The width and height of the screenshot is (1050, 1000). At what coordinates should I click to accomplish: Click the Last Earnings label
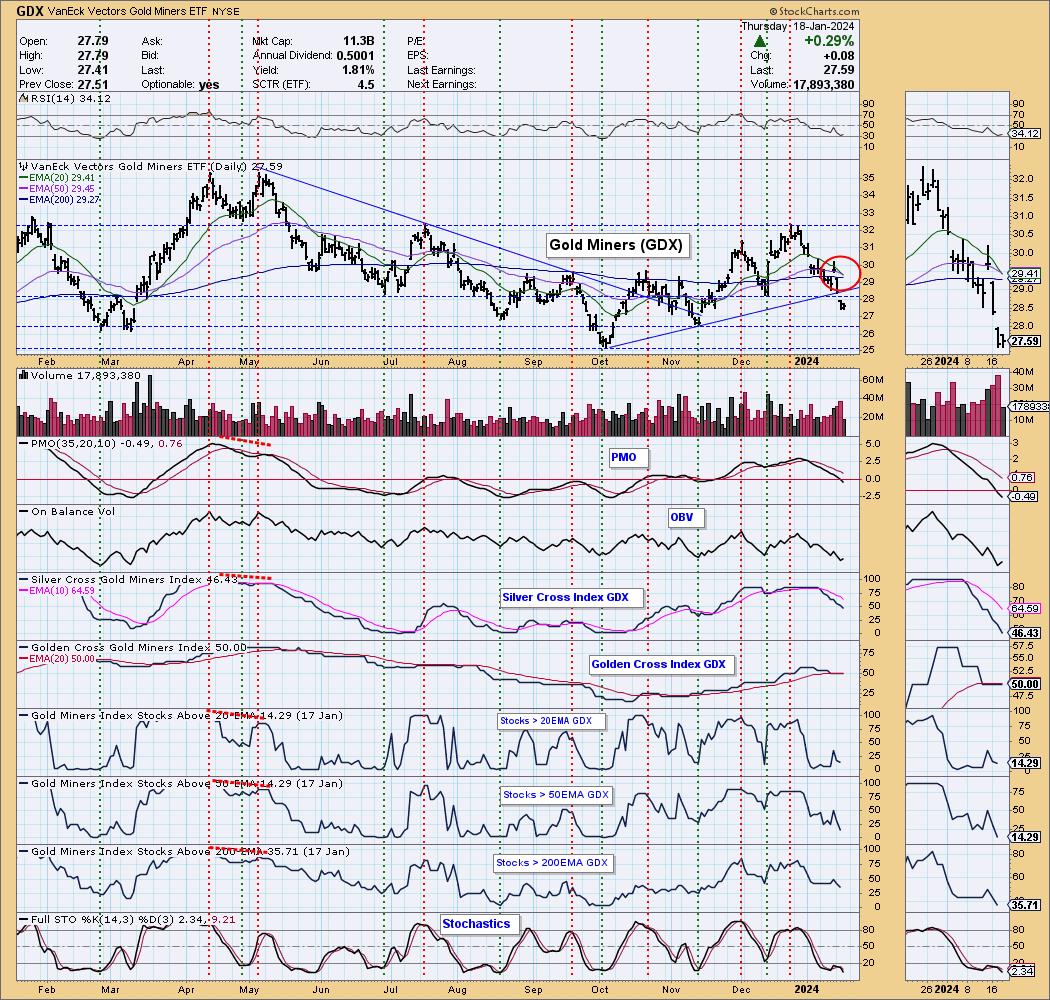(441, 70)
